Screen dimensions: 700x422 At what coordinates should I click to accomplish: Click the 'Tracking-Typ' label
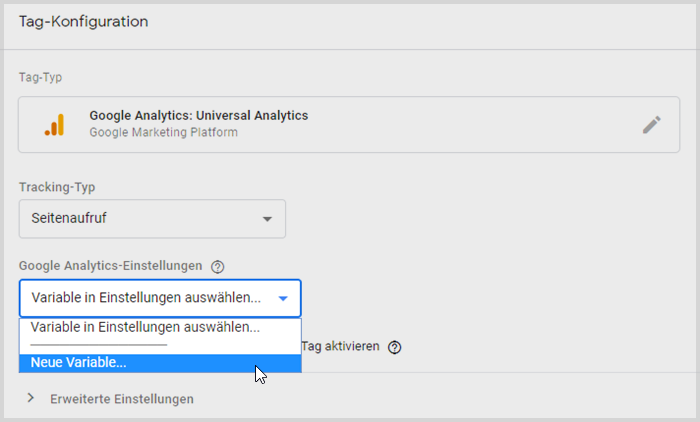pyautogui.click(x=57, y=187)
